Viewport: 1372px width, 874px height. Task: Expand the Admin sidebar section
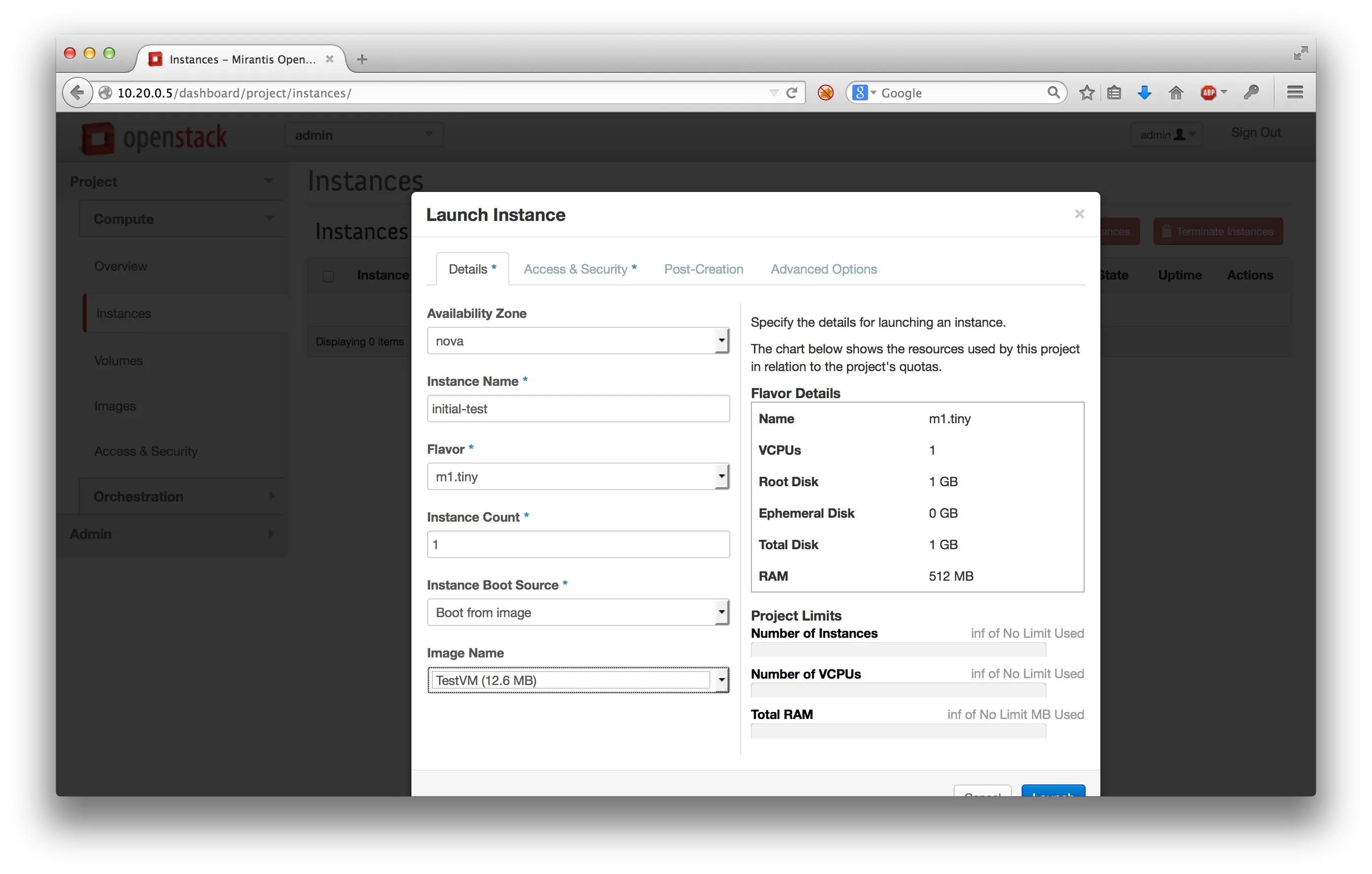[x=172, y=534]
